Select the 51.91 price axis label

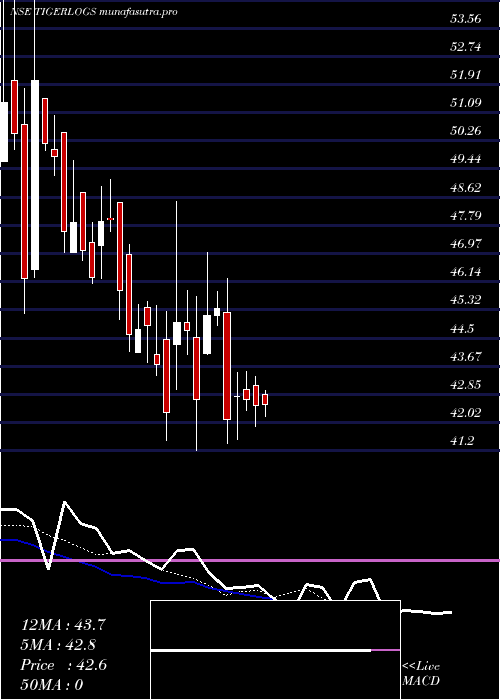(466, 75)
